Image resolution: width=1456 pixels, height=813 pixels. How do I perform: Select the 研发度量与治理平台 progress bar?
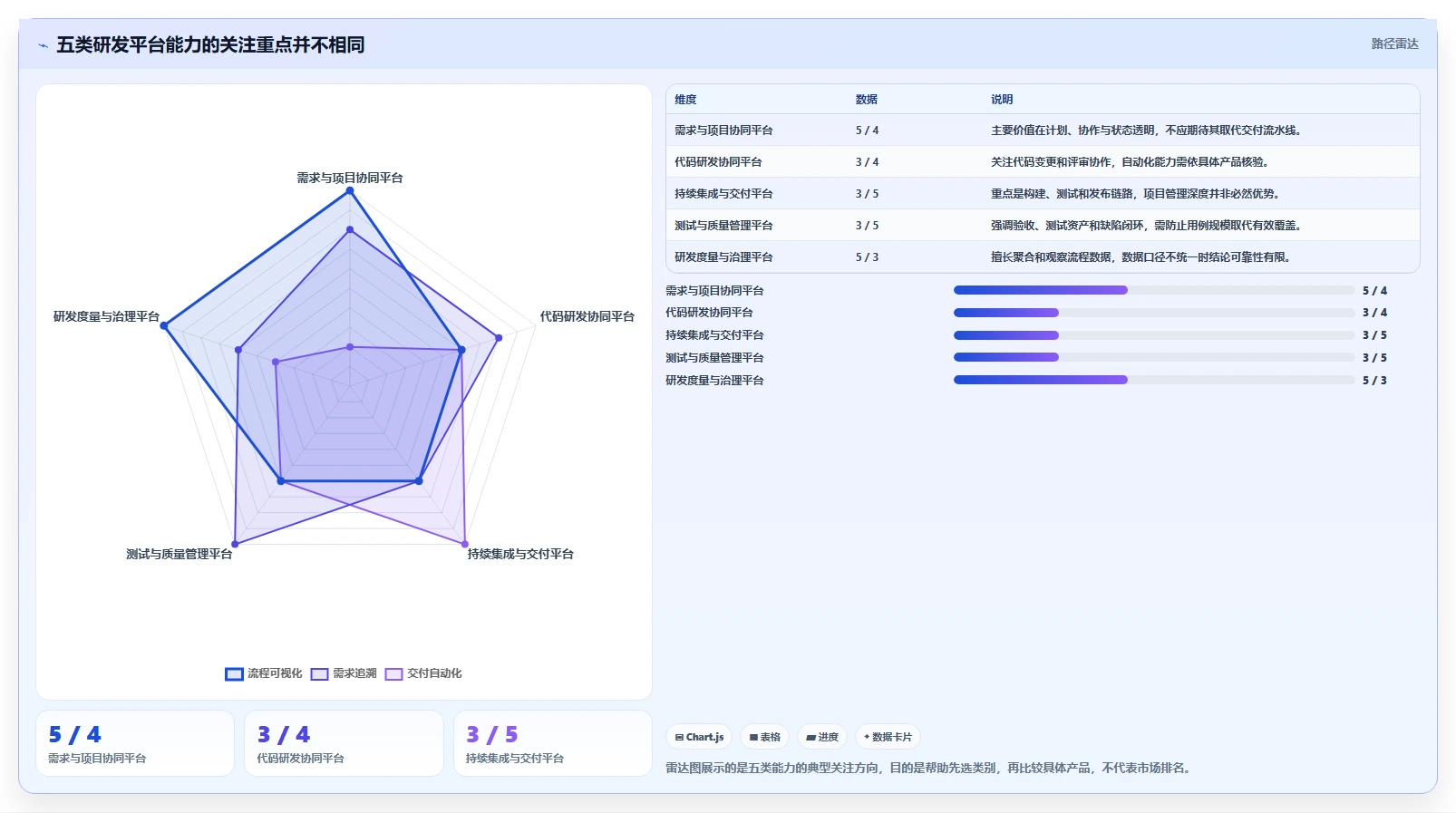1154,380
